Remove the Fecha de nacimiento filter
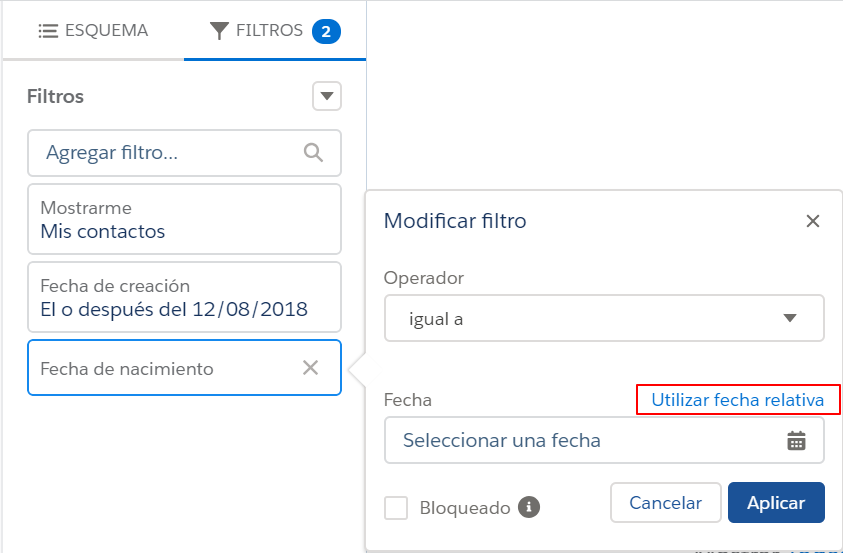 tap(310, 368)
